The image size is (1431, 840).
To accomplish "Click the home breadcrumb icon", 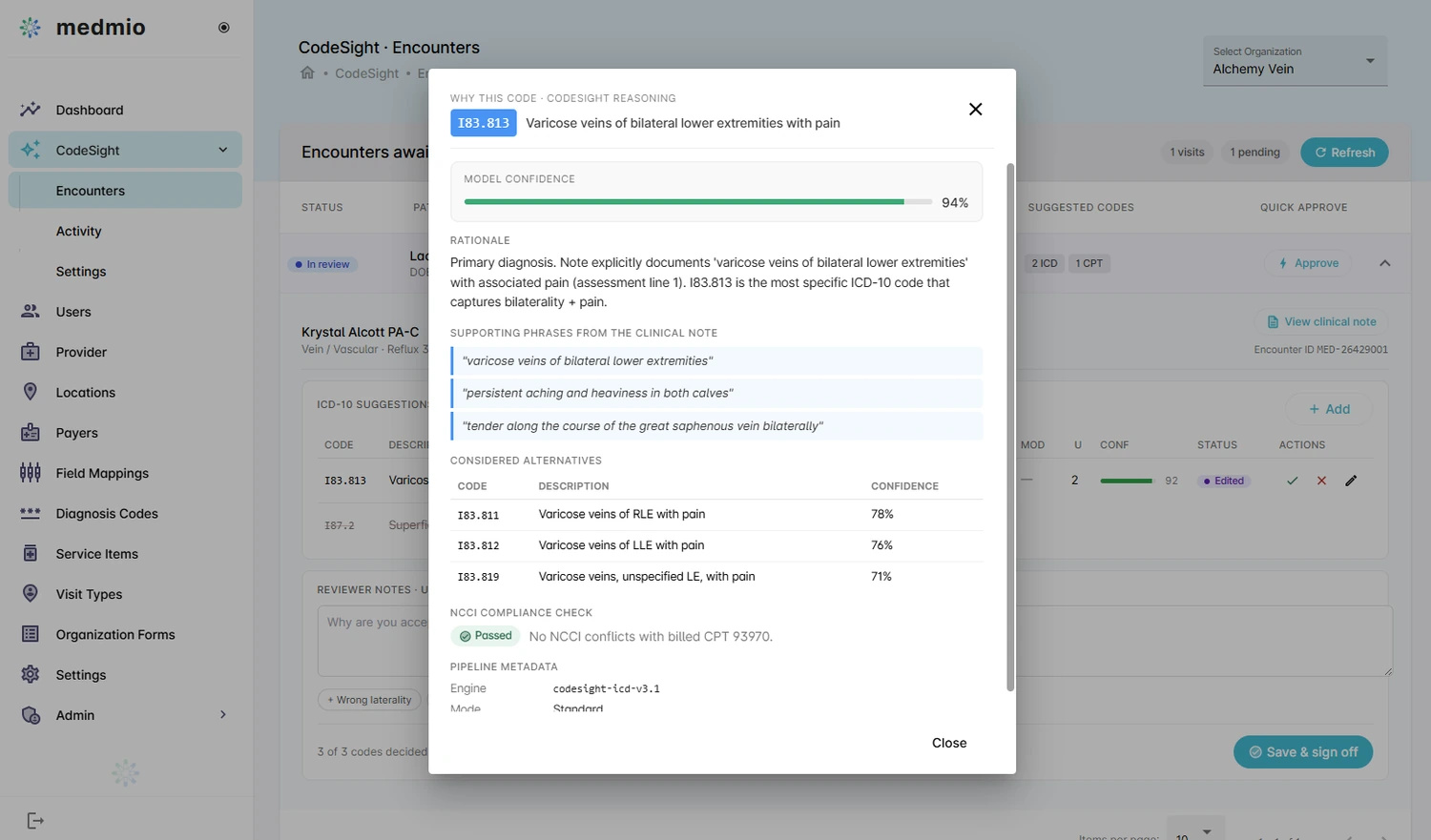I will (307, 73).
